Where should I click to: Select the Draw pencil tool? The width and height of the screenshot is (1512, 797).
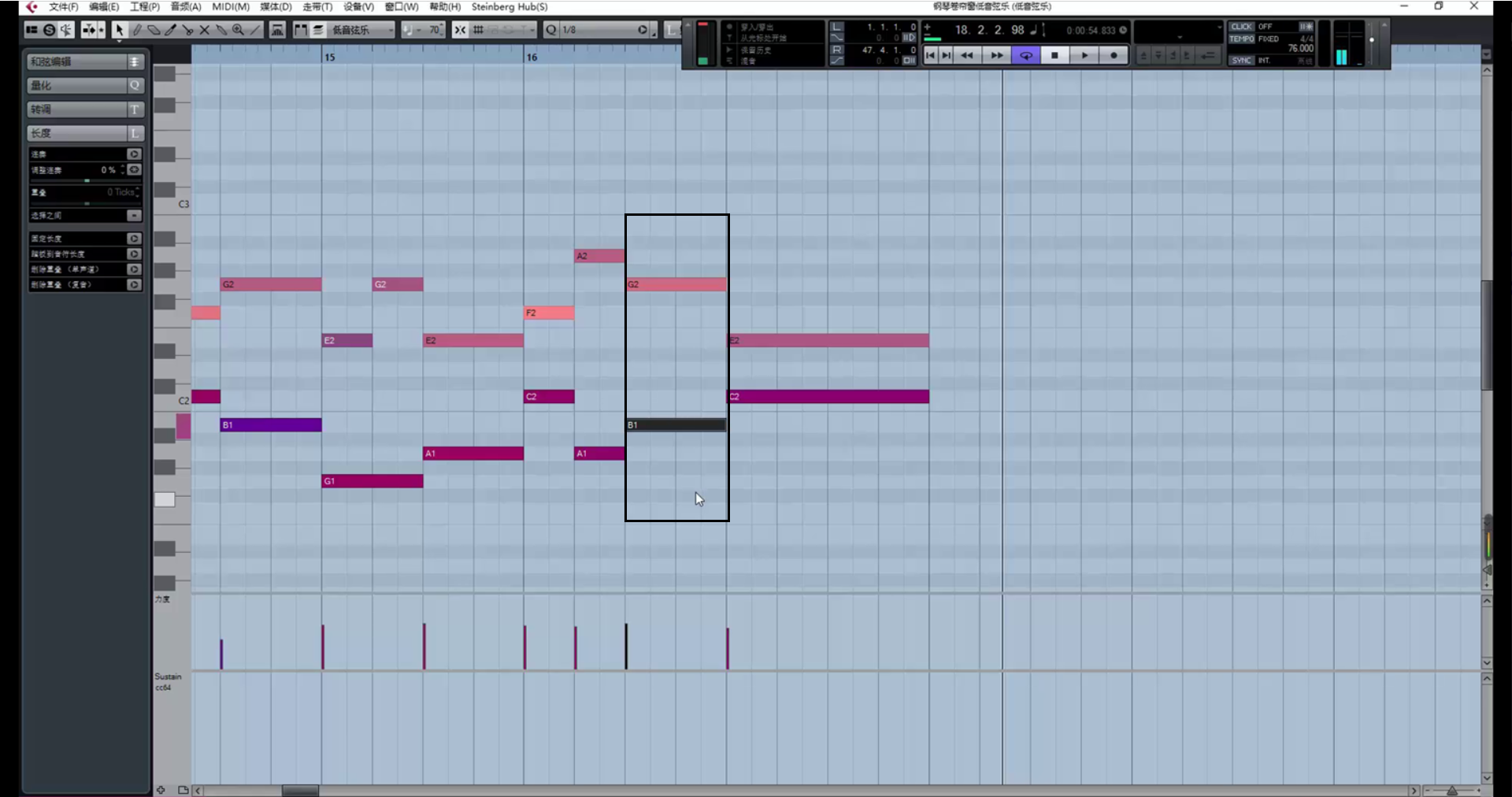(x=136, y=30)
